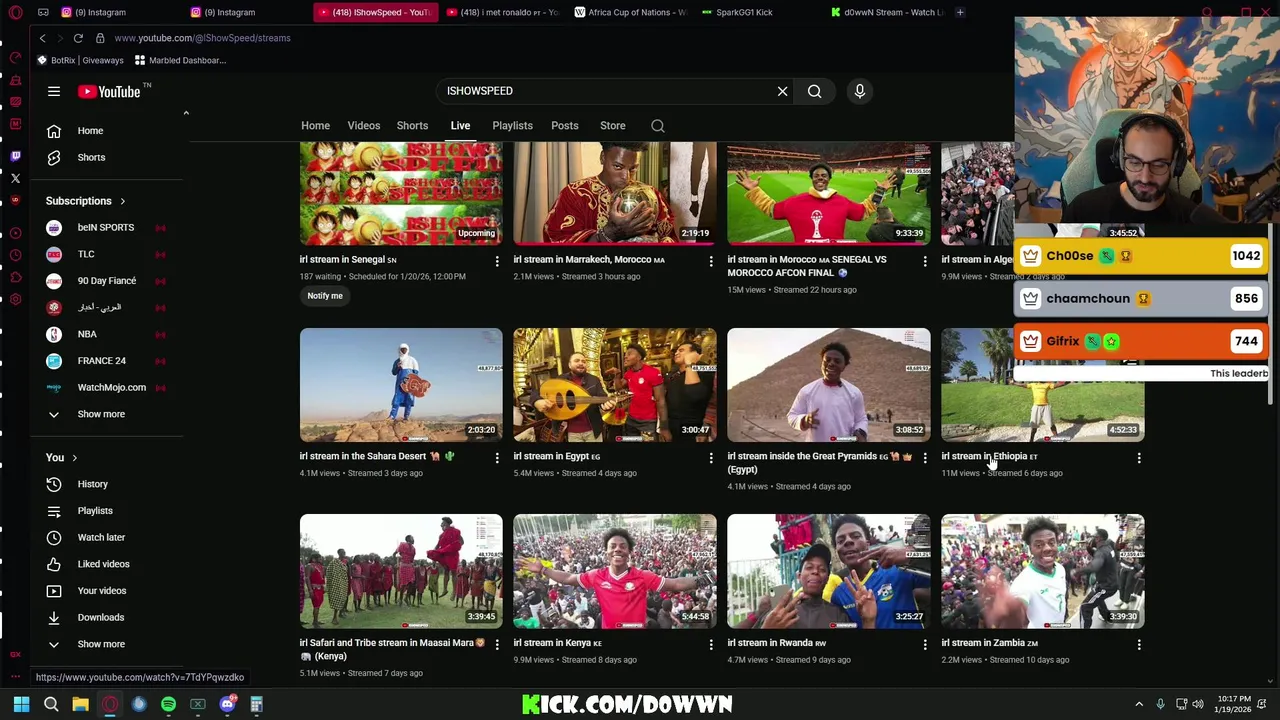Expand the Subscriptions section arrow
This screenshot has height=720, width=1280.
pos(122,201)
